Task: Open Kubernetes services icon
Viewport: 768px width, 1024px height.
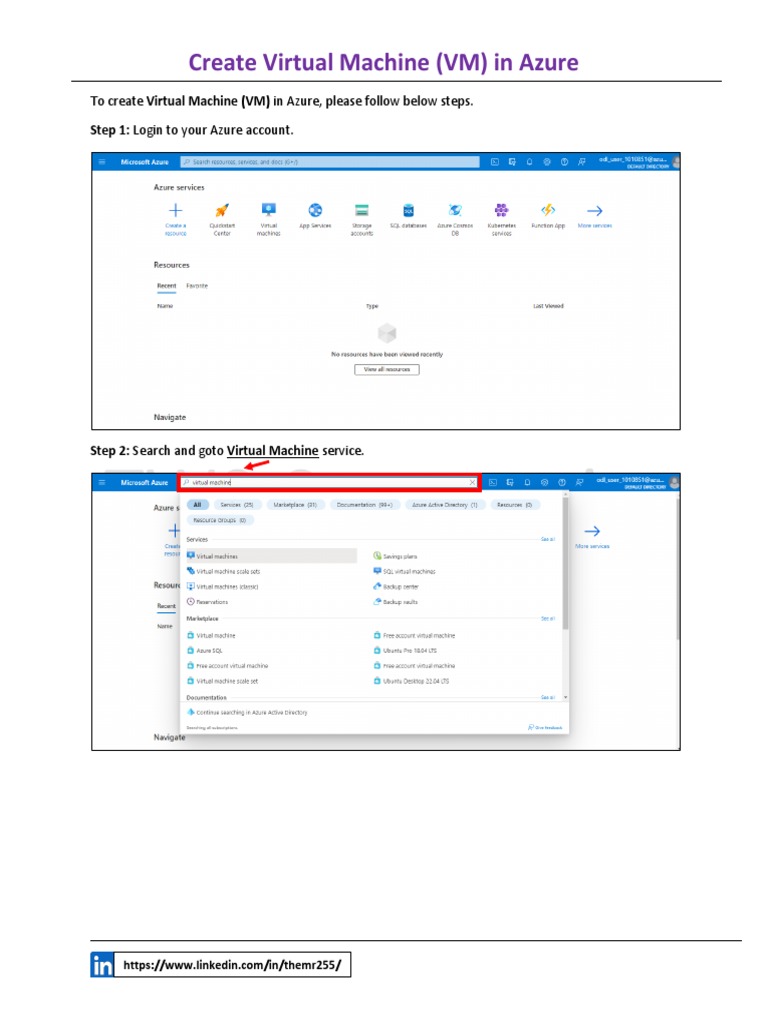Action: [x=502, y=210]
